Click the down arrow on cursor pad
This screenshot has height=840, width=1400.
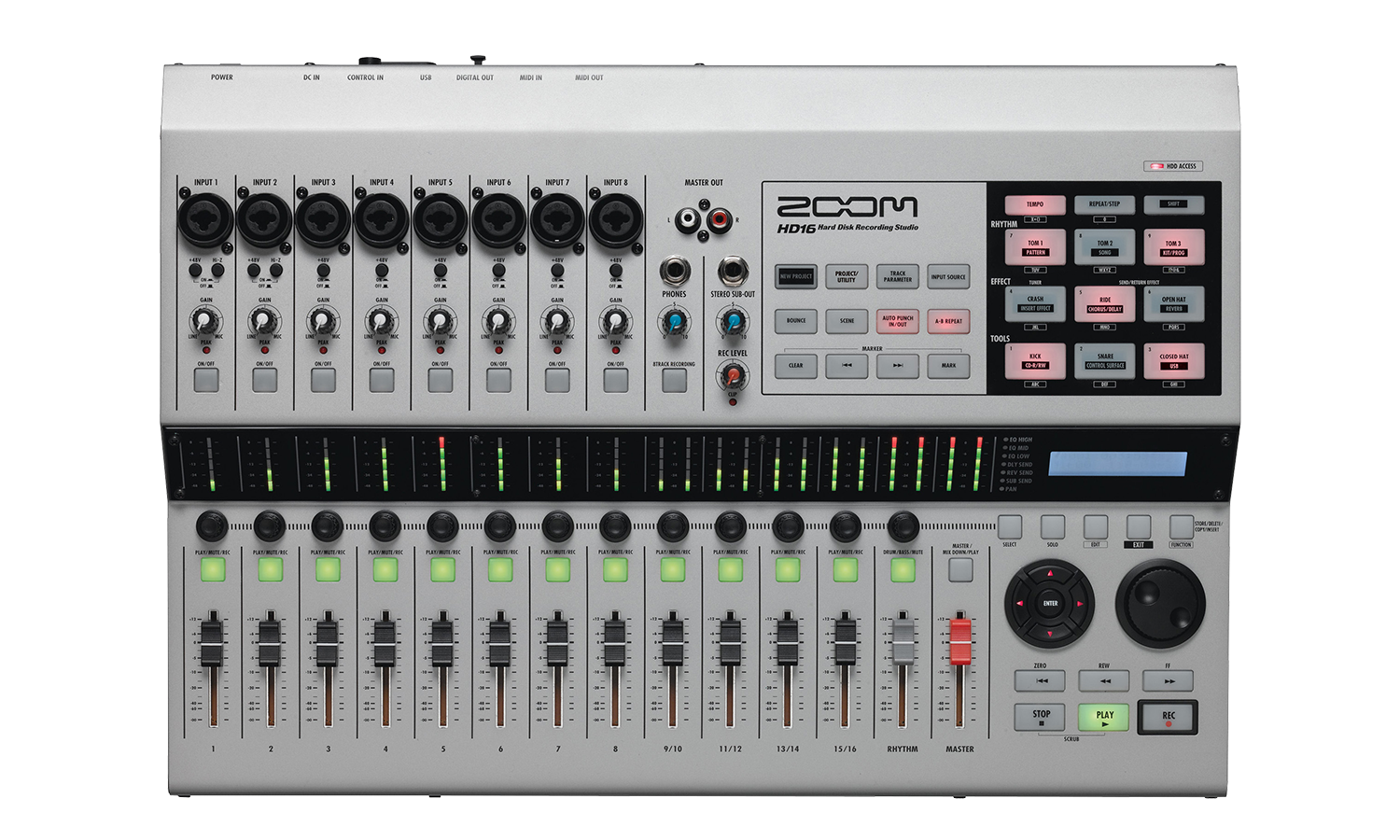coord(1050,634)
